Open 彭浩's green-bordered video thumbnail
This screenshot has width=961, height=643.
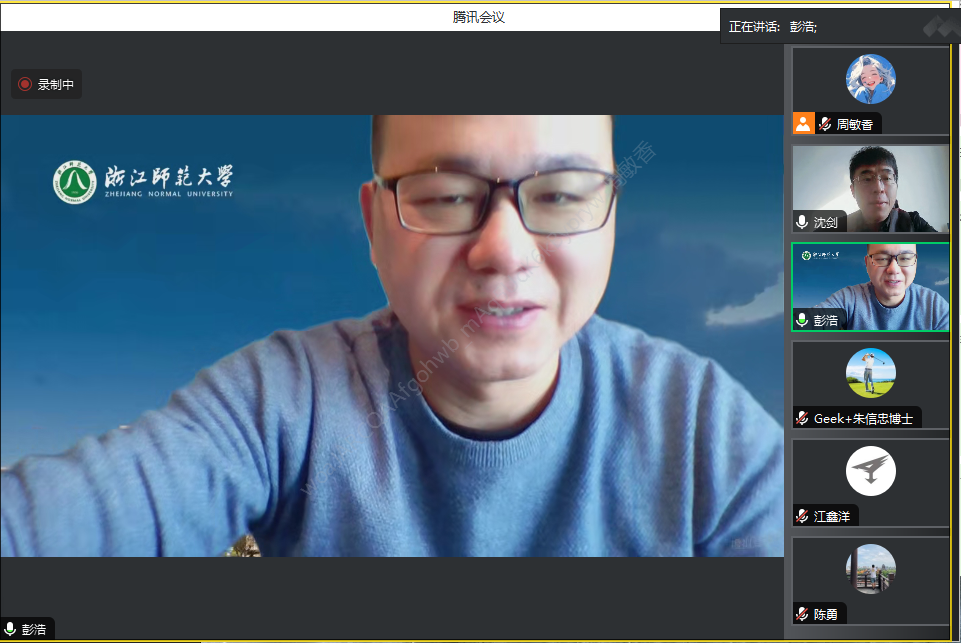(x=870, y=287)
